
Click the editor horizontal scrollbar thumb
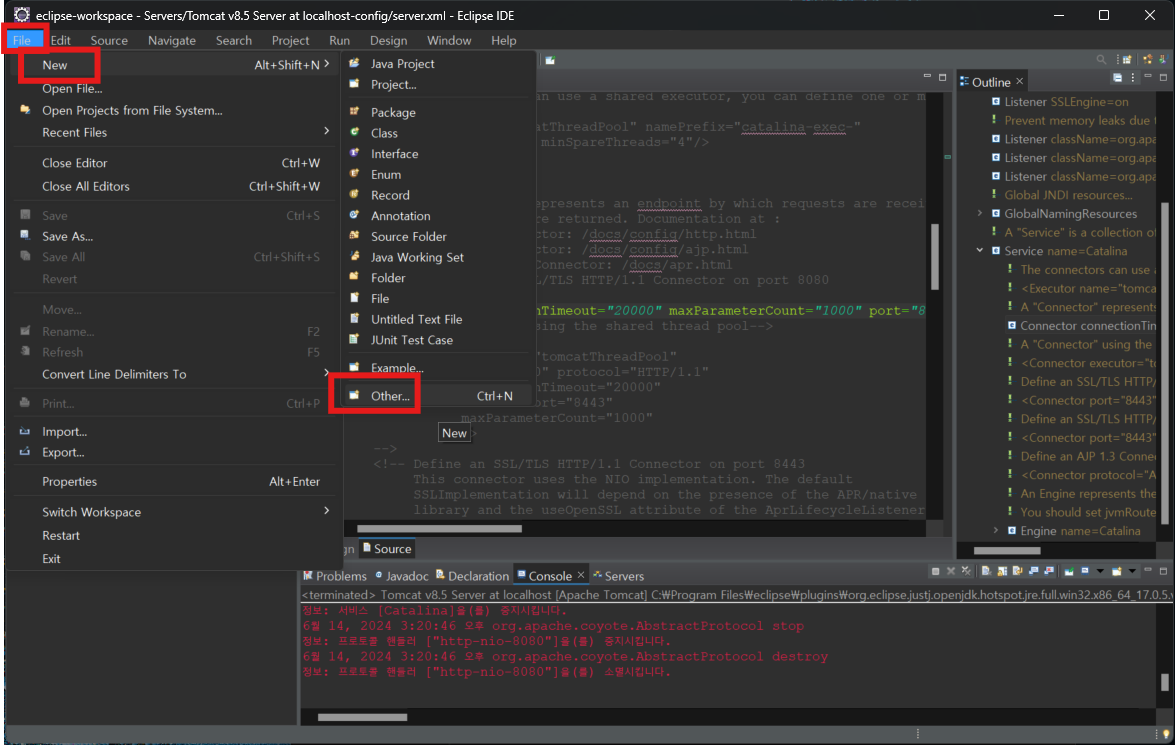click(439, 528)
